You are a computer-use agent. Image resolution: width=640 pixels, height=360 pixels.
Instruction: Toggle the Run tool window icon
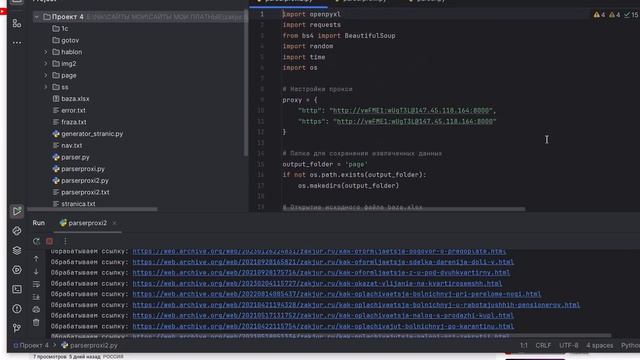coord(17,211)
